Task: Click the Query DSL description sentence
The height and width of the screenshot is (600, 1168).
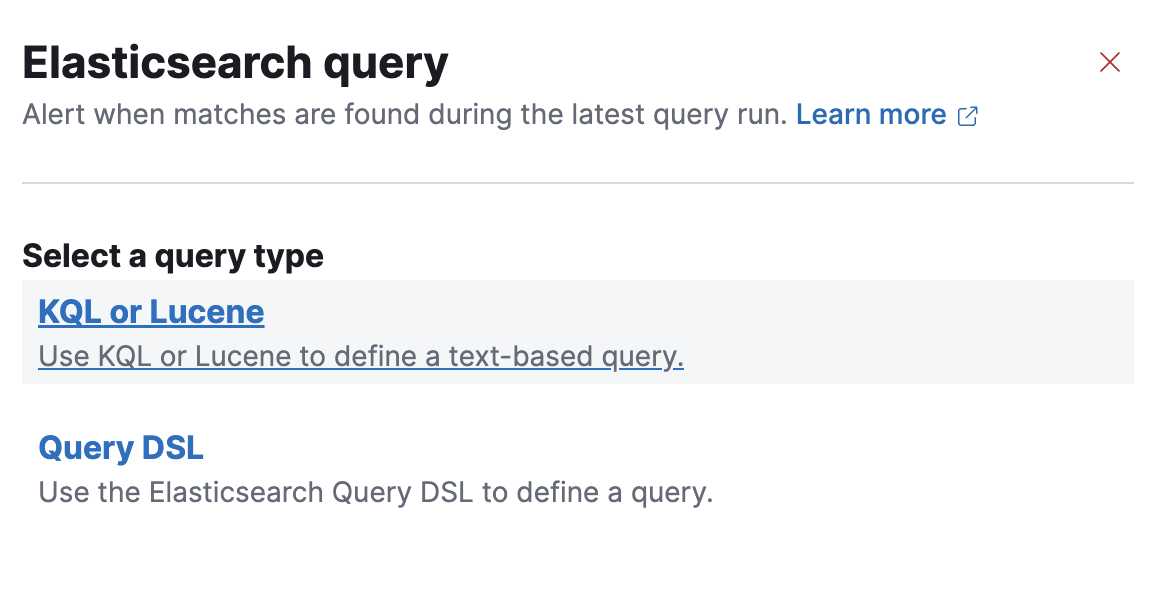Action: pos(375,492)
